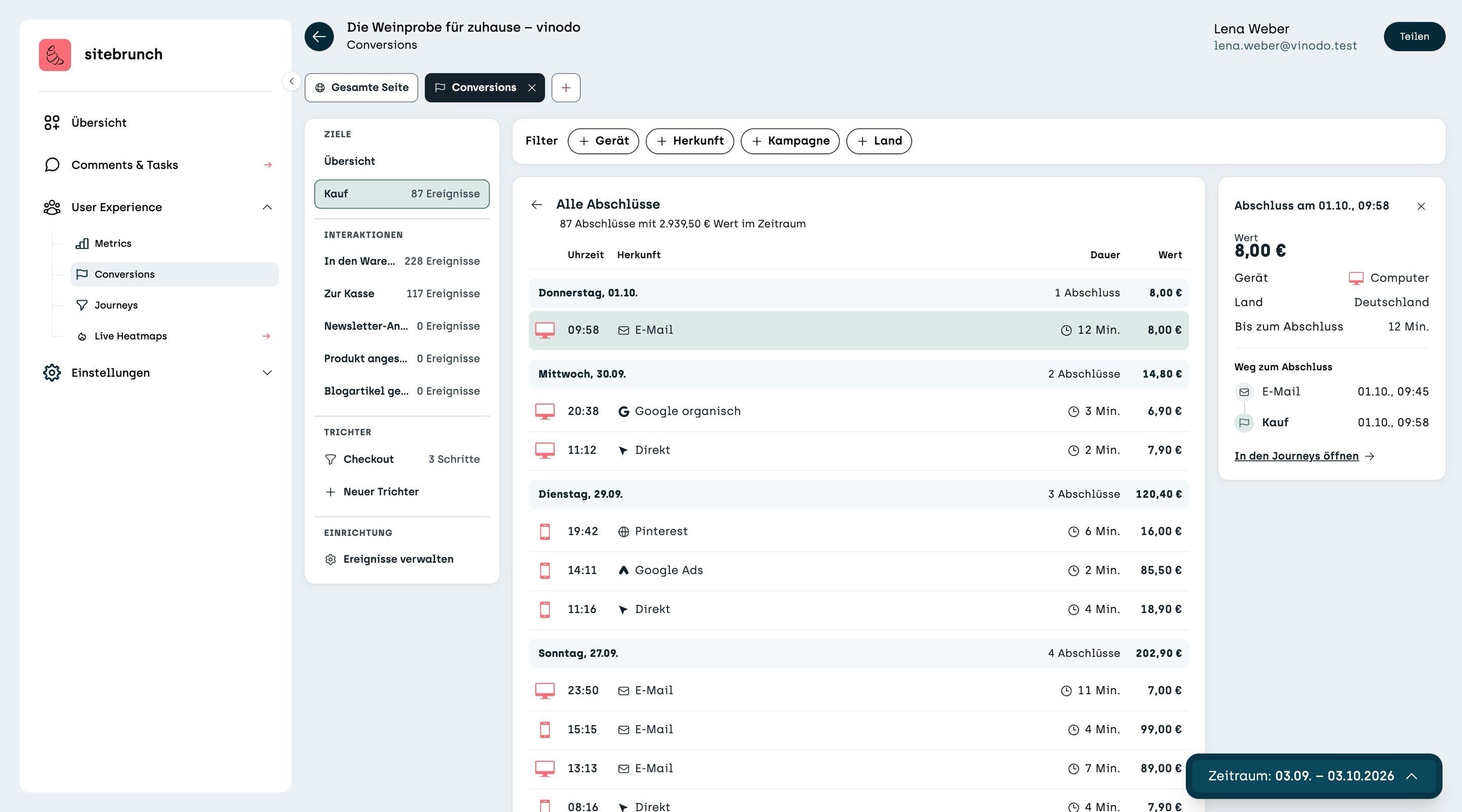Click the Einstellungen gear icon

52,373
